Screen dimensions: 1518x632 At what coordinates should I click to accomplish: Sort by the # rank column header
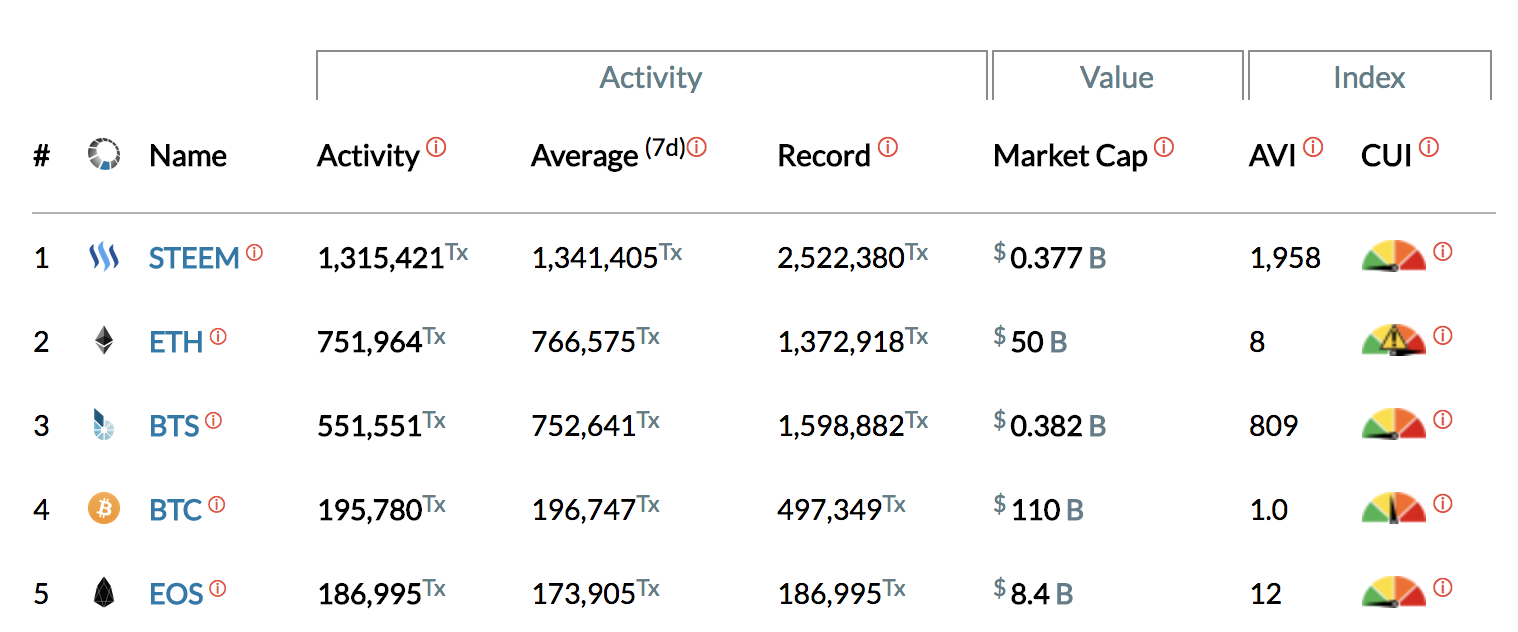41,156
